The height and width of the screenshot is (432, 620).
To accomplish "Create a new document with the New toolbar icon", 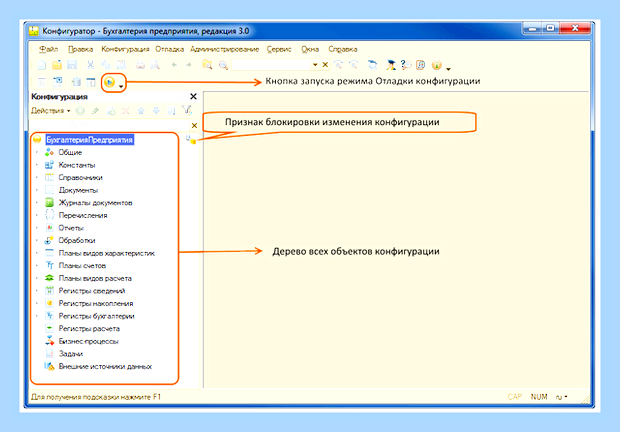I will click(42, 65).
